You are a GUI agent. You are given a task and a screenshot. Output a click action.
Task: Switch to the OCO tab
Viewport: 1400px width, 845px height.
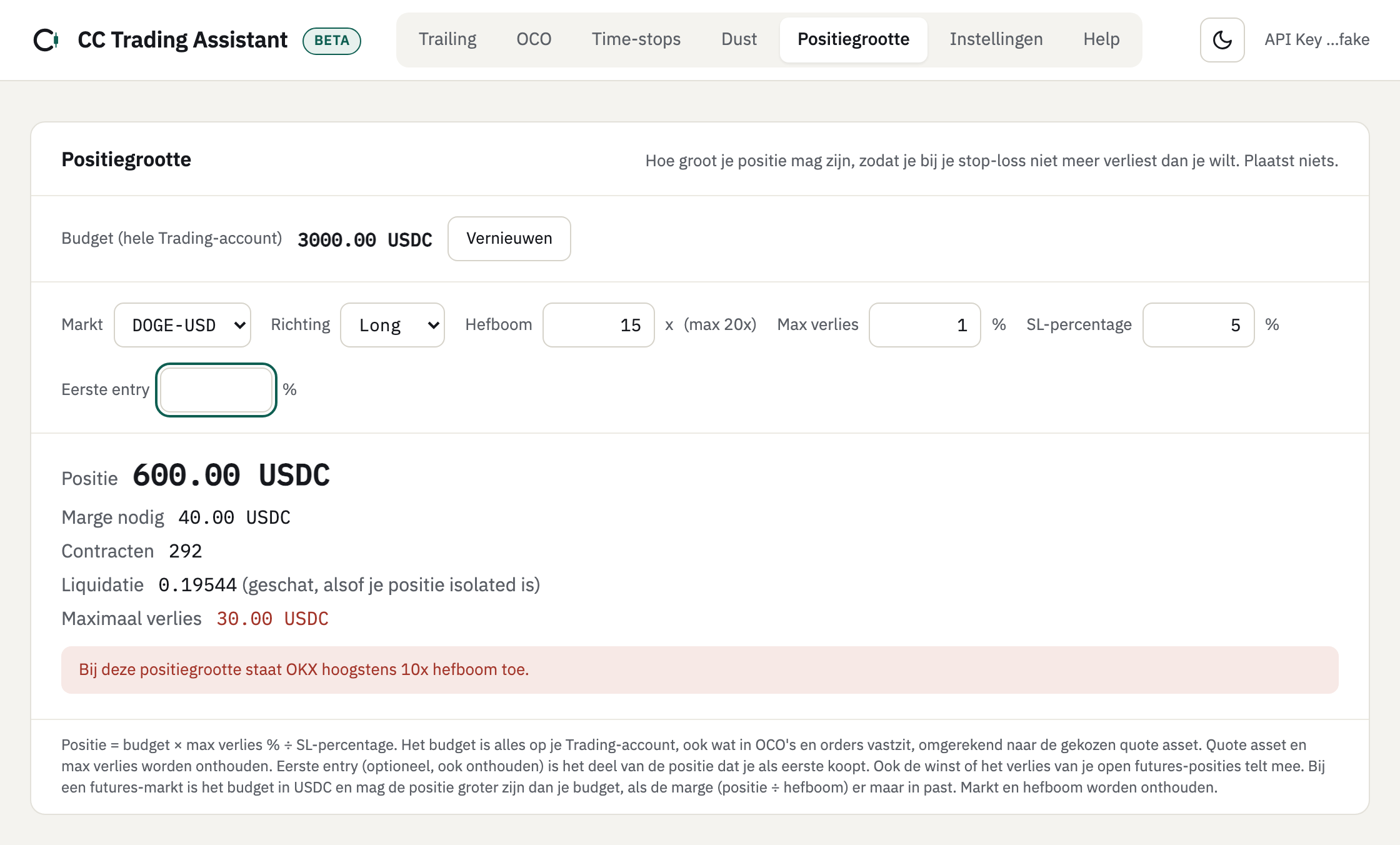pos(534,39)
